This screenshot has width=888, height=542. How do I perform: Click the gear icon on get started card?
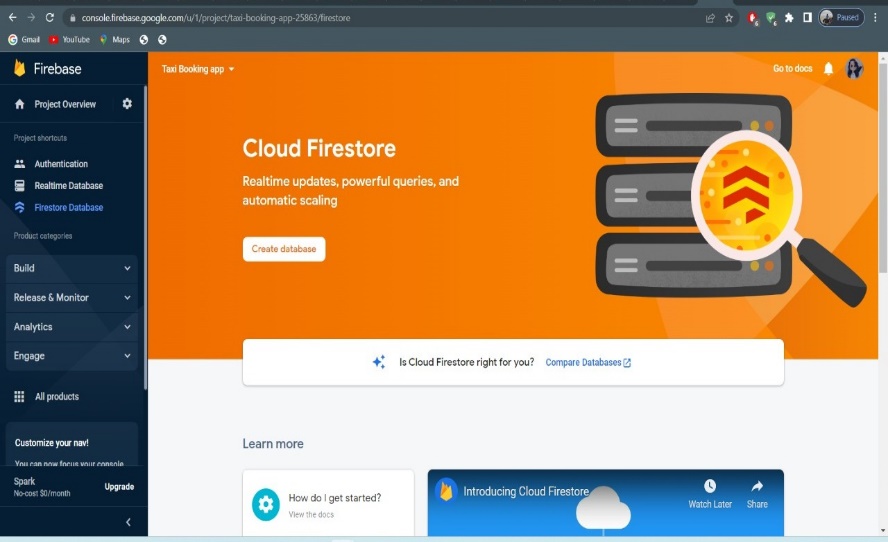pos(266,504)
